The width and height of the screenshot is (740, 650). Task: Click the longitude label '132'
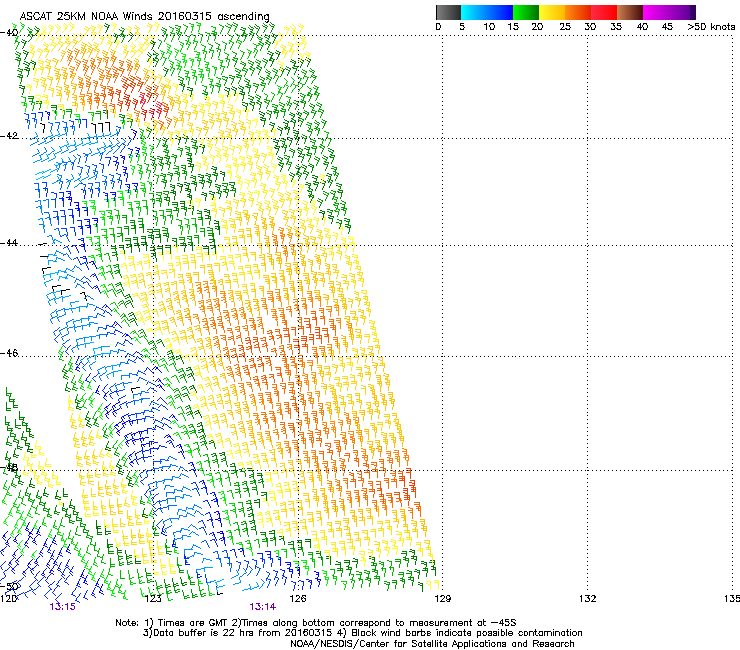click(588, 599)
